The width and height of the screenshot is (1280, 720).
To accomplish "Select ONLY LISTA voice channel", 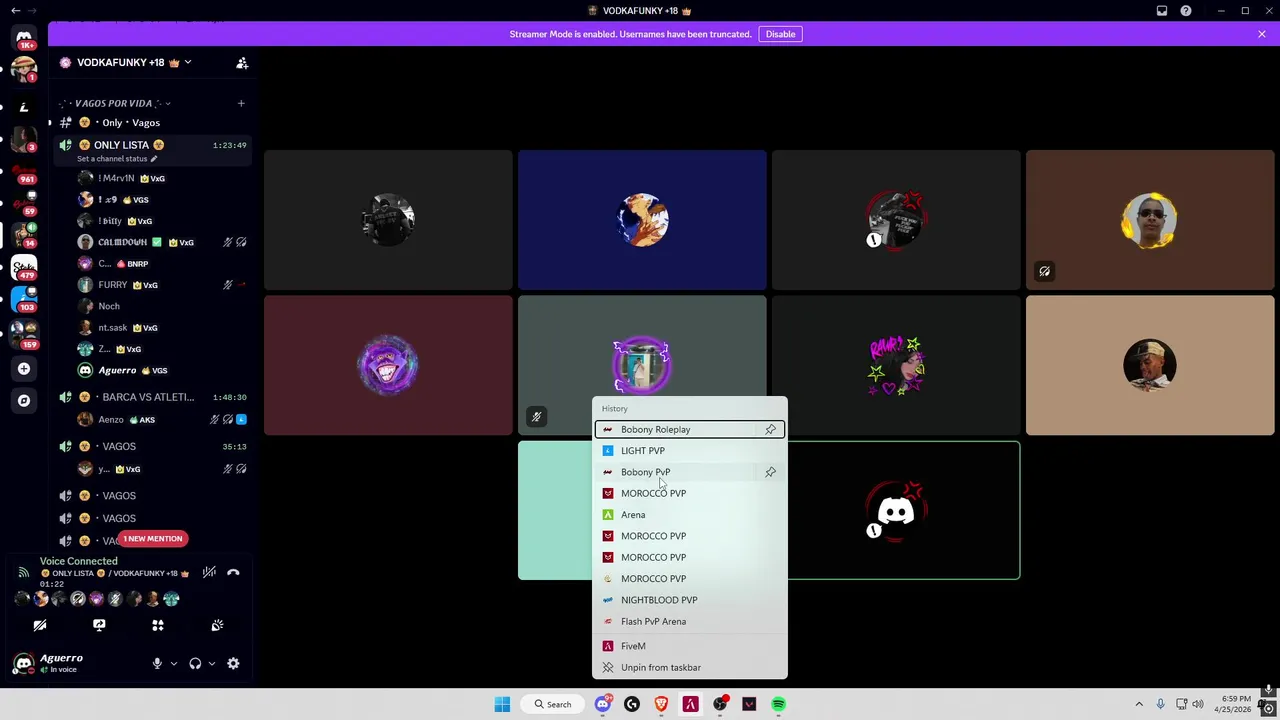I will tap(150, 145).
